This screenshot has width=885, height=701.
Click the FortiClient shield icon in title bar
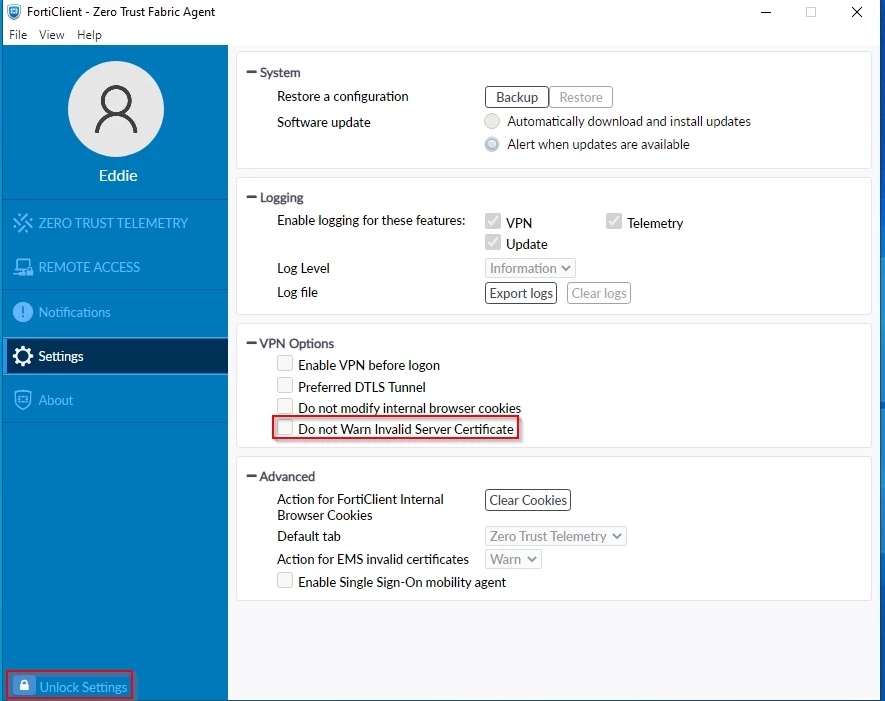click(x=14, y=11)
